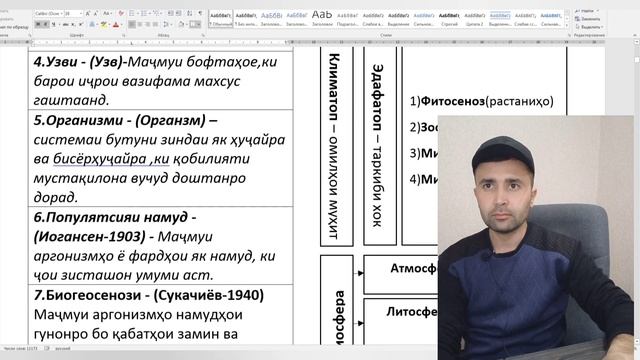Open the font name combo box
The height and width of the screenshot is (360, 640).
click(x=49, y=13)
